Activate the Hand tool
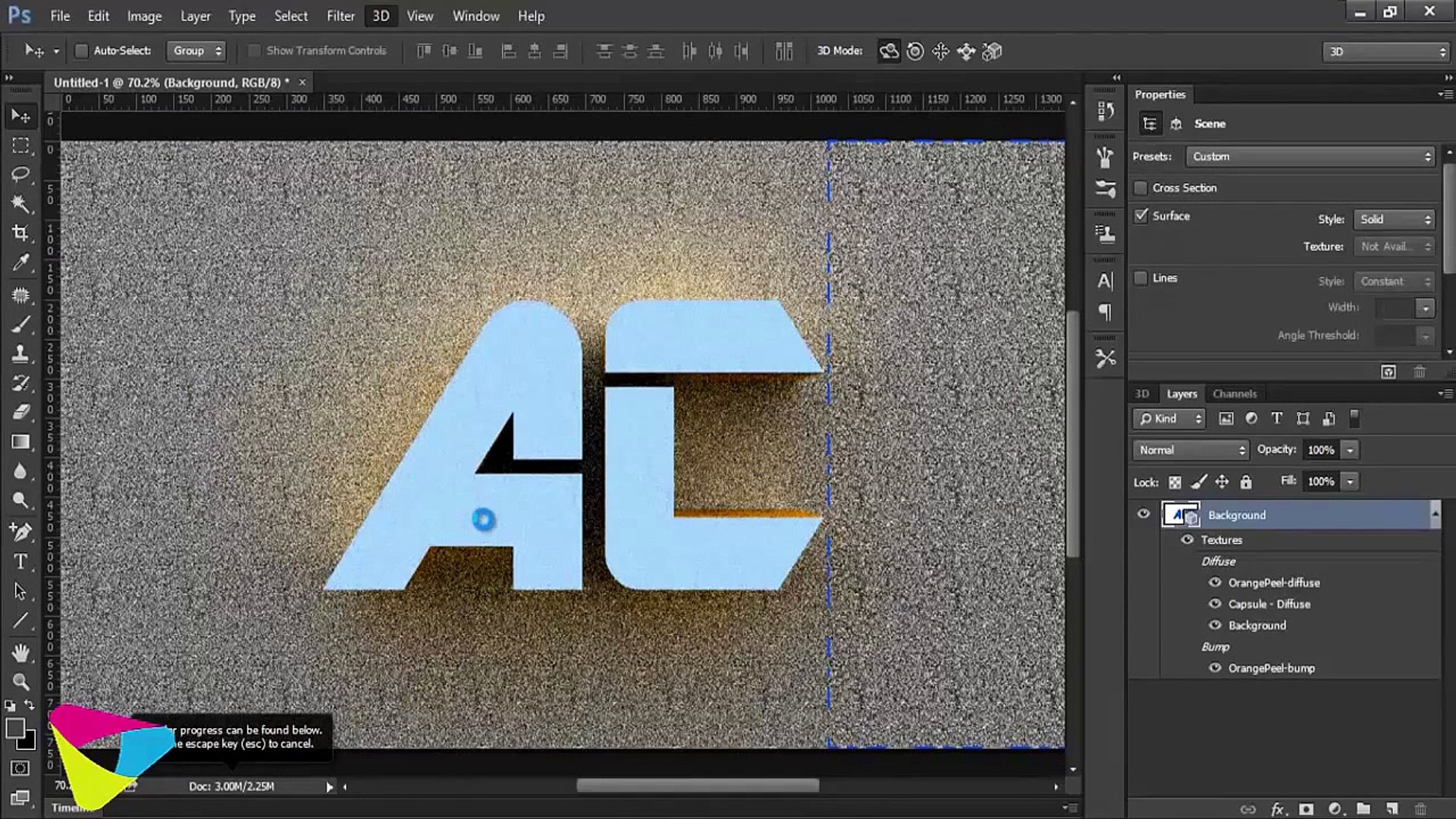Image resolution: width=1456 pixels, height=819 pixels. (20, 652)
